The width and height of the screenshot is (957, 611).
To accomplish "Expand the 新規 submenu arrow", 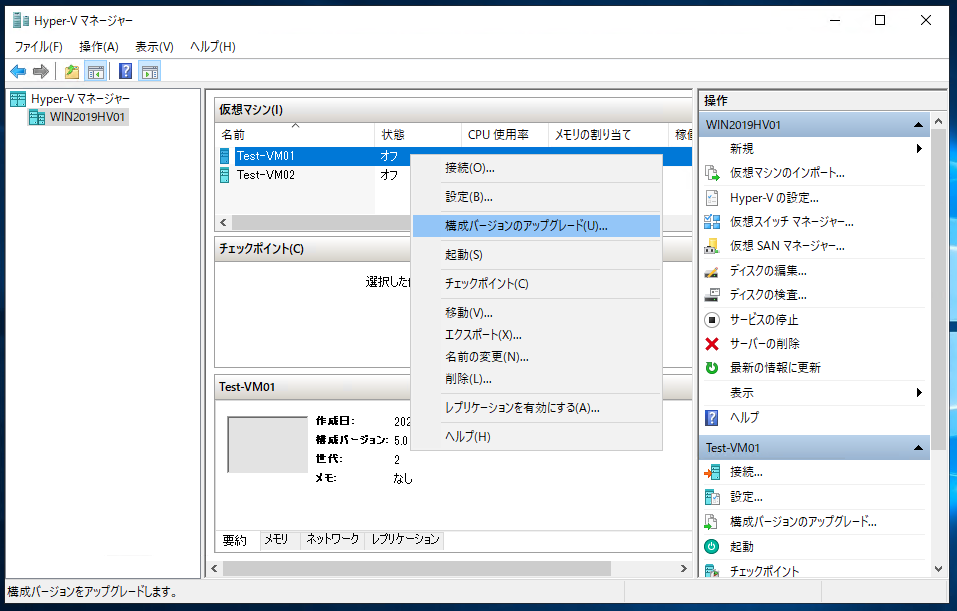I will pyautogui.click(x=918, y=149).
